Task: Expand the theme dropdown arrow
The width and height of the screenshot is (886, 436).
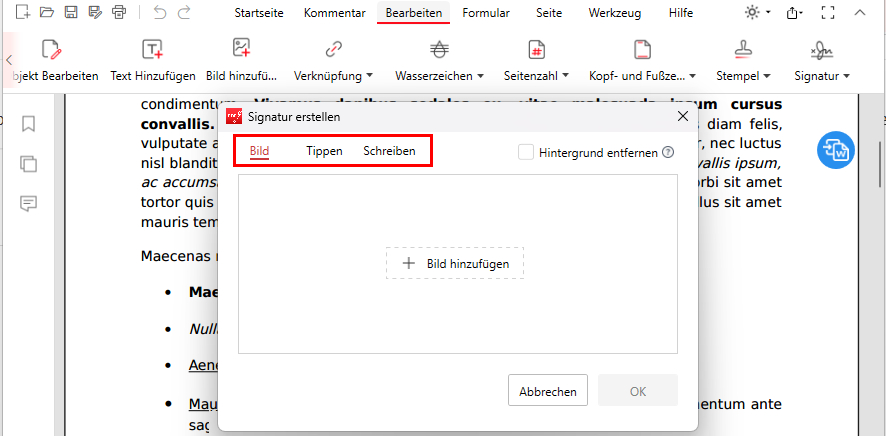Action: (768, 13)
